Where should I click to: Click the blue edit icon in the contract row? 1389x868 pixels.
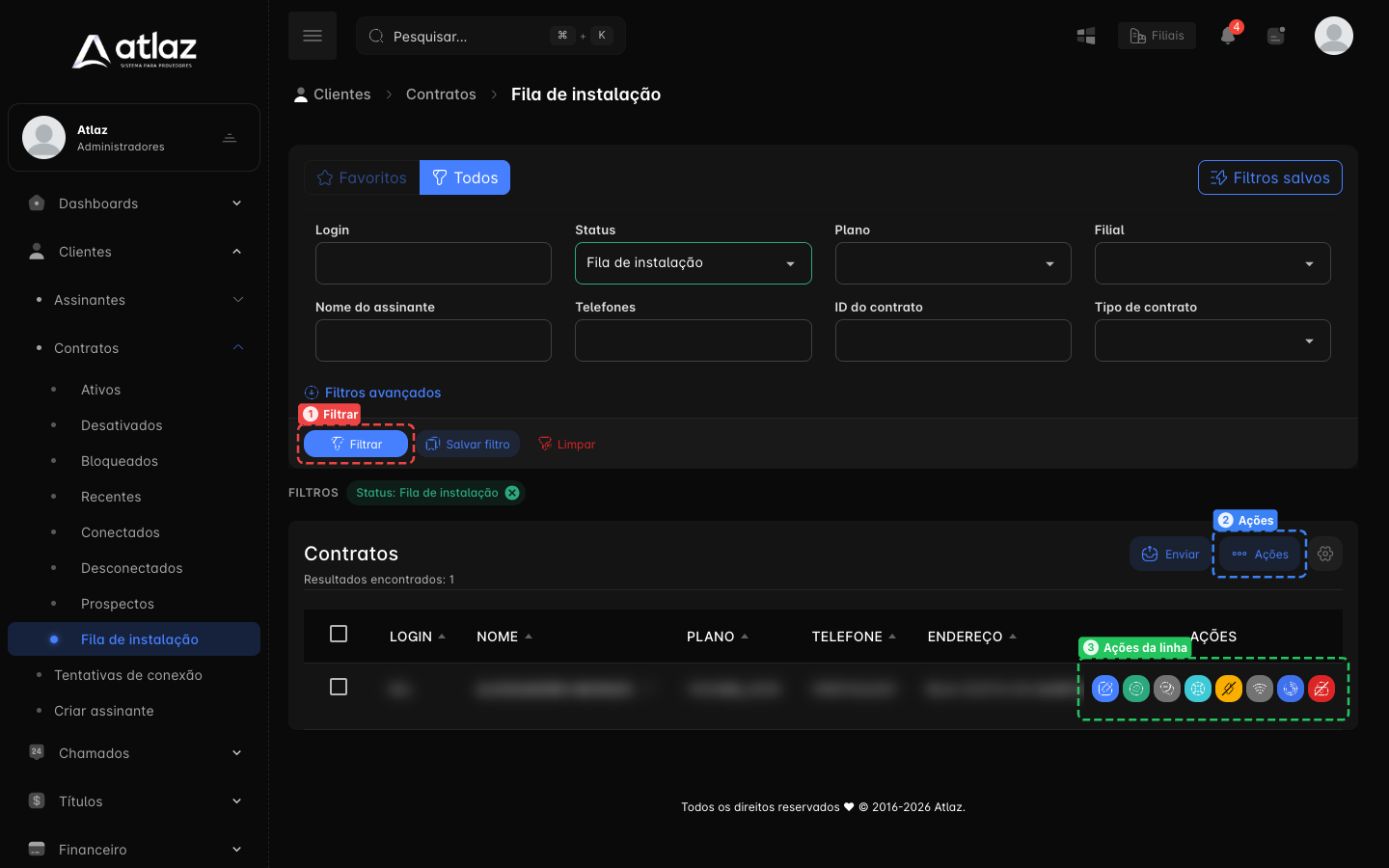(1105, 689)
